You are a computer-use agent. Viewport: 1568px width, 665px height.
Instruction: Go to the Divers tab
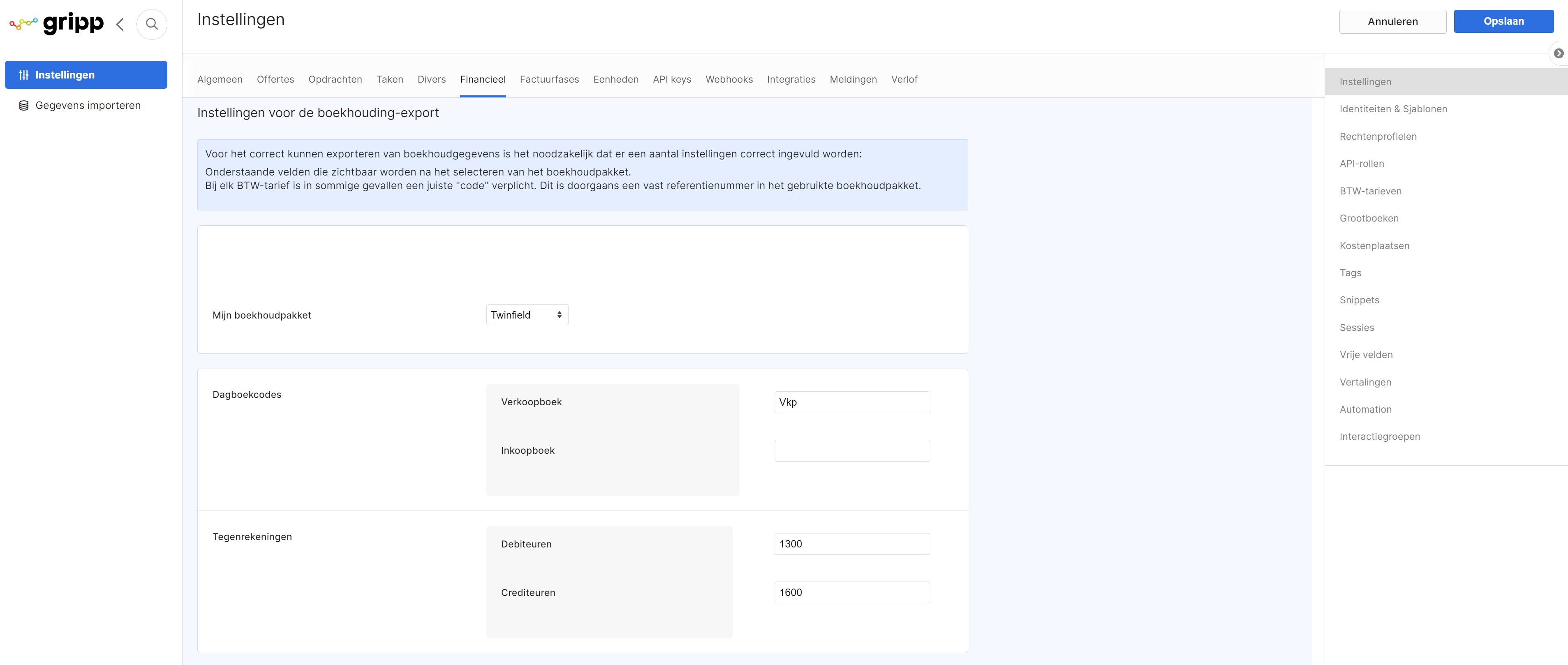pyautogui.click(x=432, y=79)
